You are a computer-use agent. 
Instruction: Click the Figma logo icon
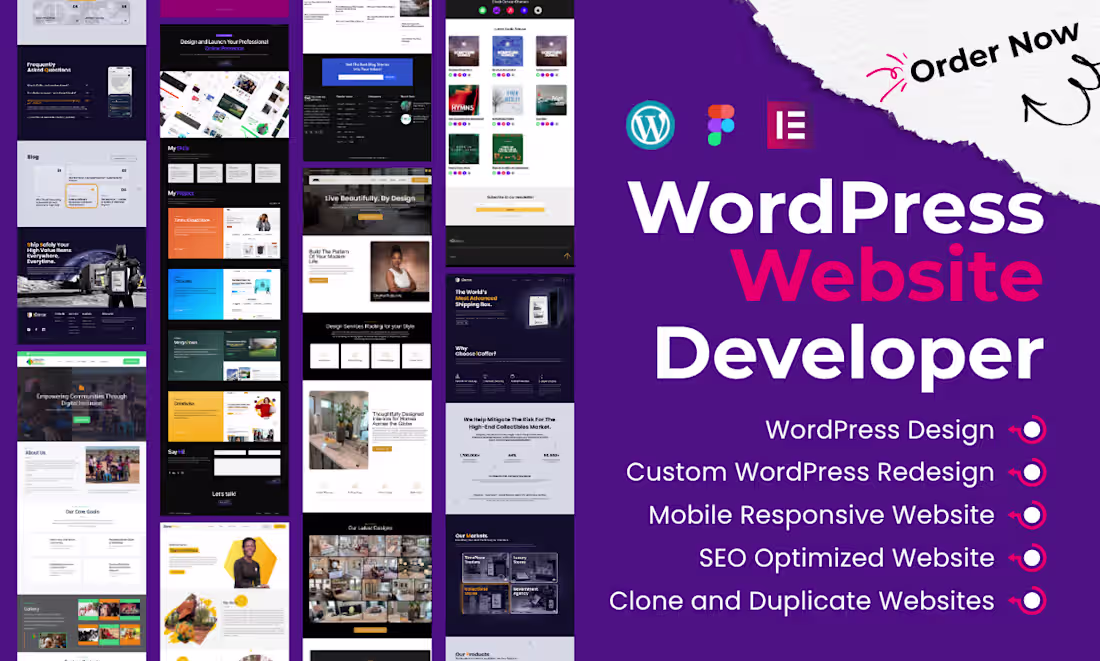pos(720,125)
